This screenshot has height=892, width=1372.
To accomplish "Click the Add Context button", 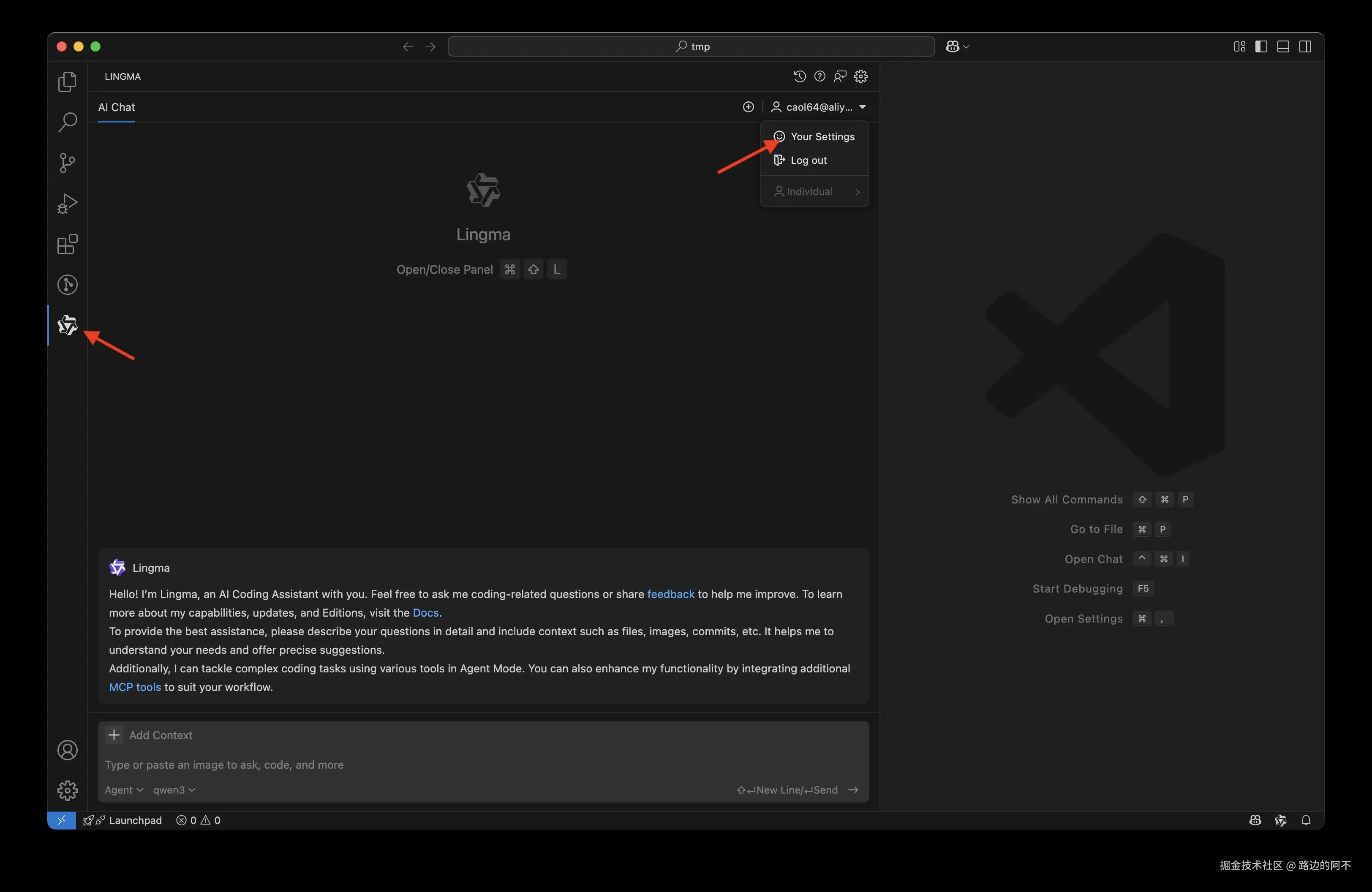I will [x=150, y=735].
